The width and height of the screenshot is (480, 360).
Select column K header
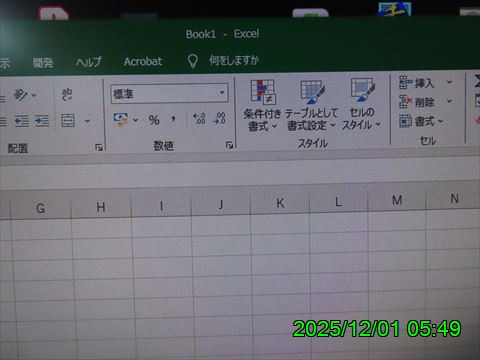tap(280, 203)
